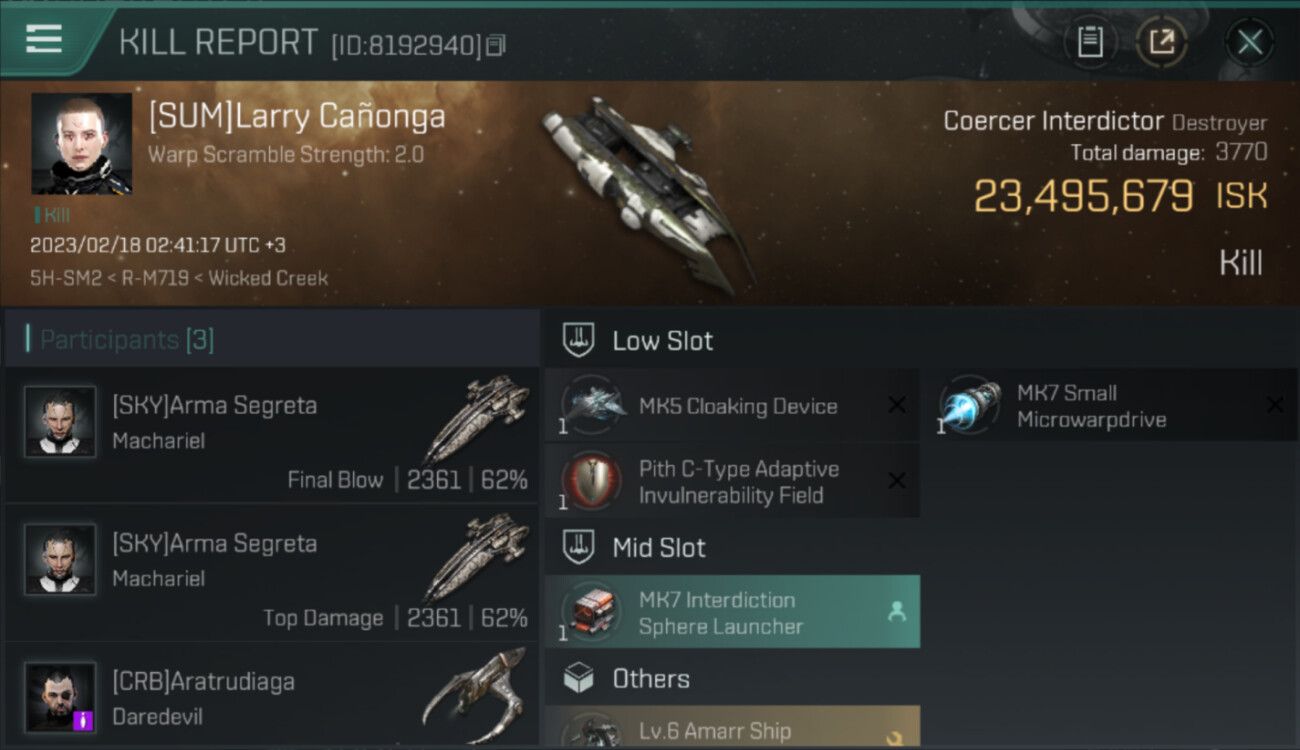The width and height of the screenshot is (1300, 750).
Task: Click the MK5 Cloaking Device icon
Action: point(592,405)
